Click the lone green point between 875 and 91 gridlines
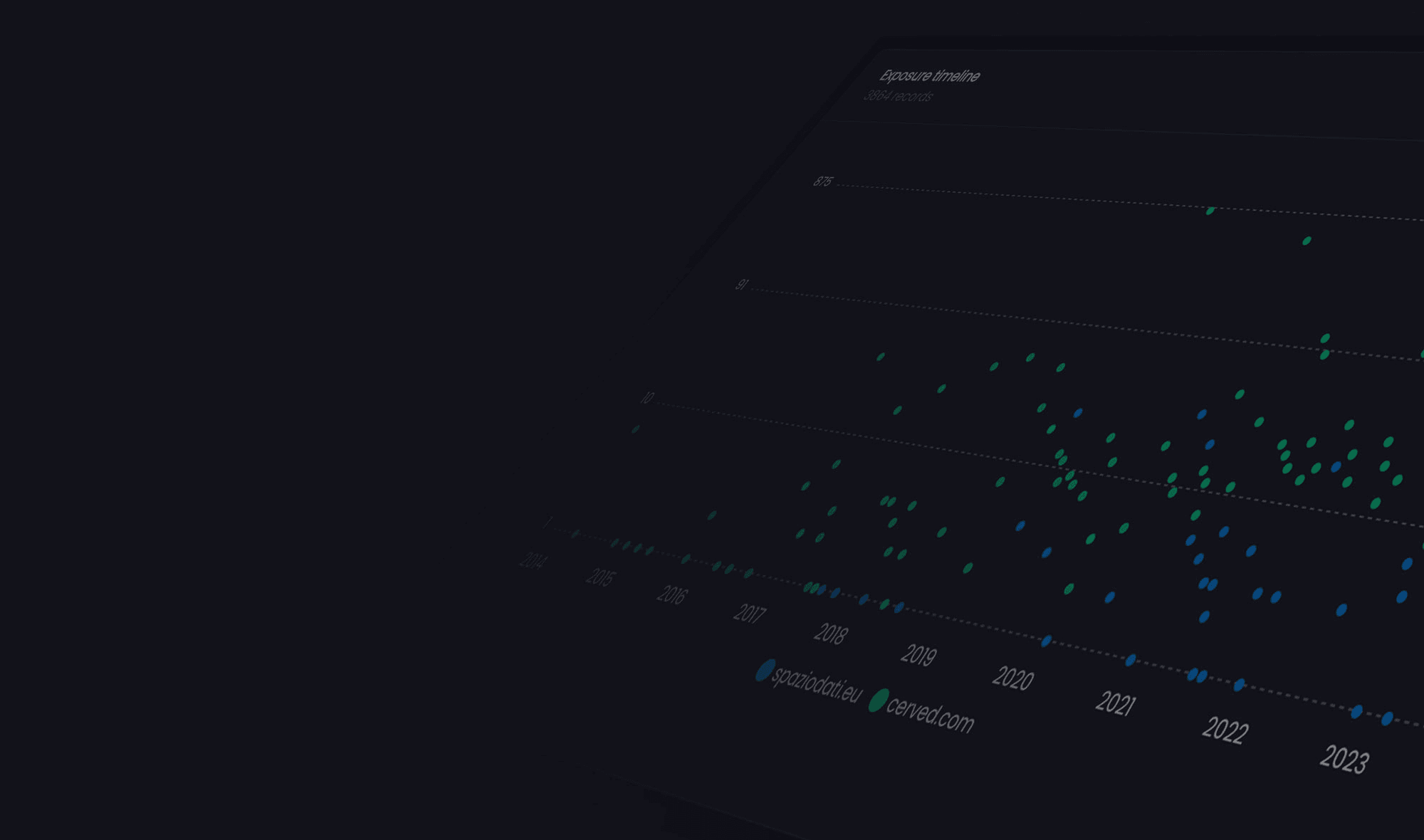Screen dimensions: 1424x840 1307,241
